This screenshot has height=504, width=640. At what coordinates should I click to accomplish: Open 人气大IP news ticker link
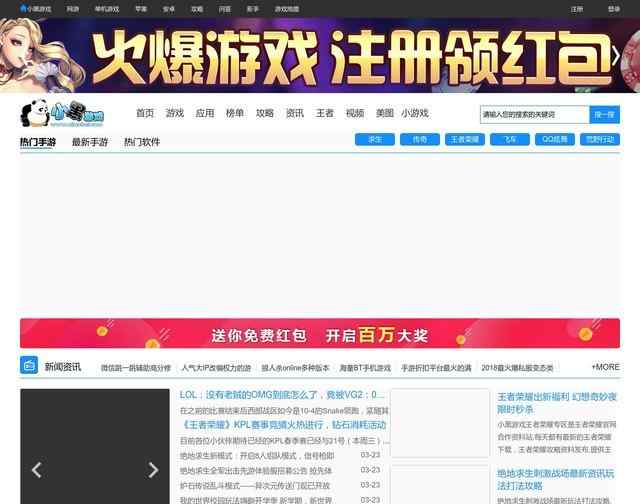click(x=216, y=368)
